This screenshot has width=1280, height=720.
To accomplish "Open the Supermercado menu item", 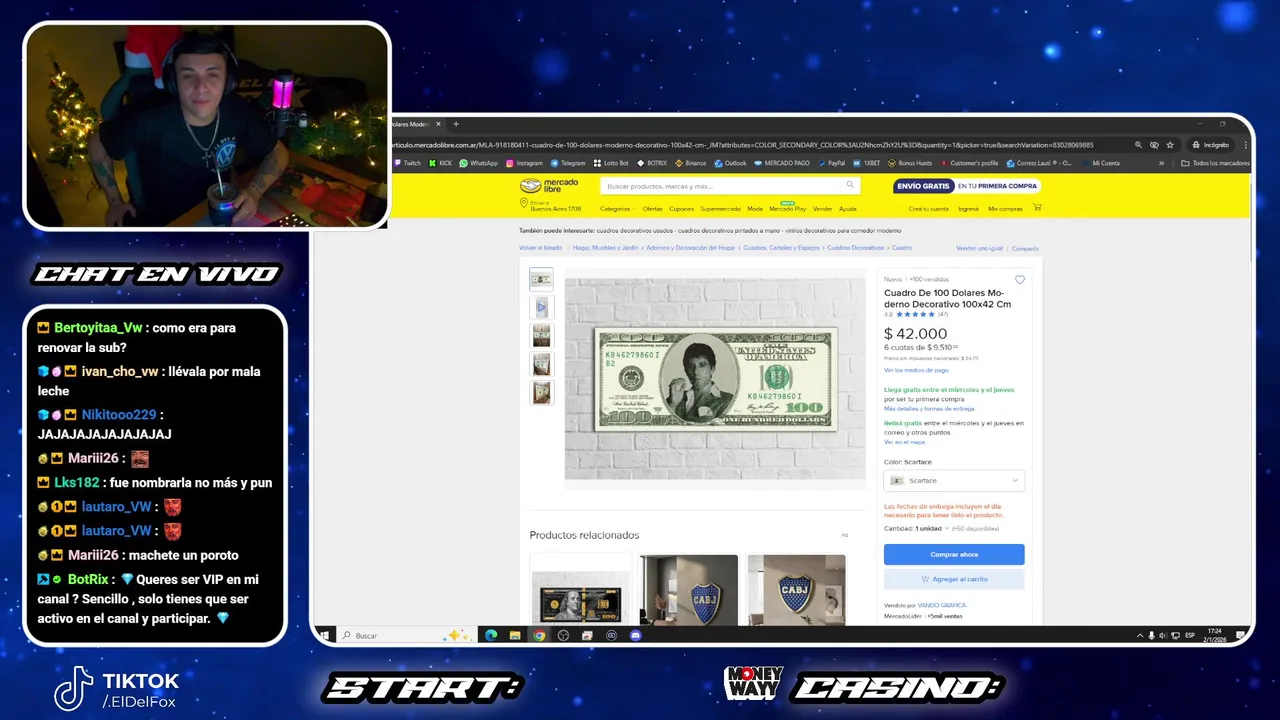I will tap(720, 209).
